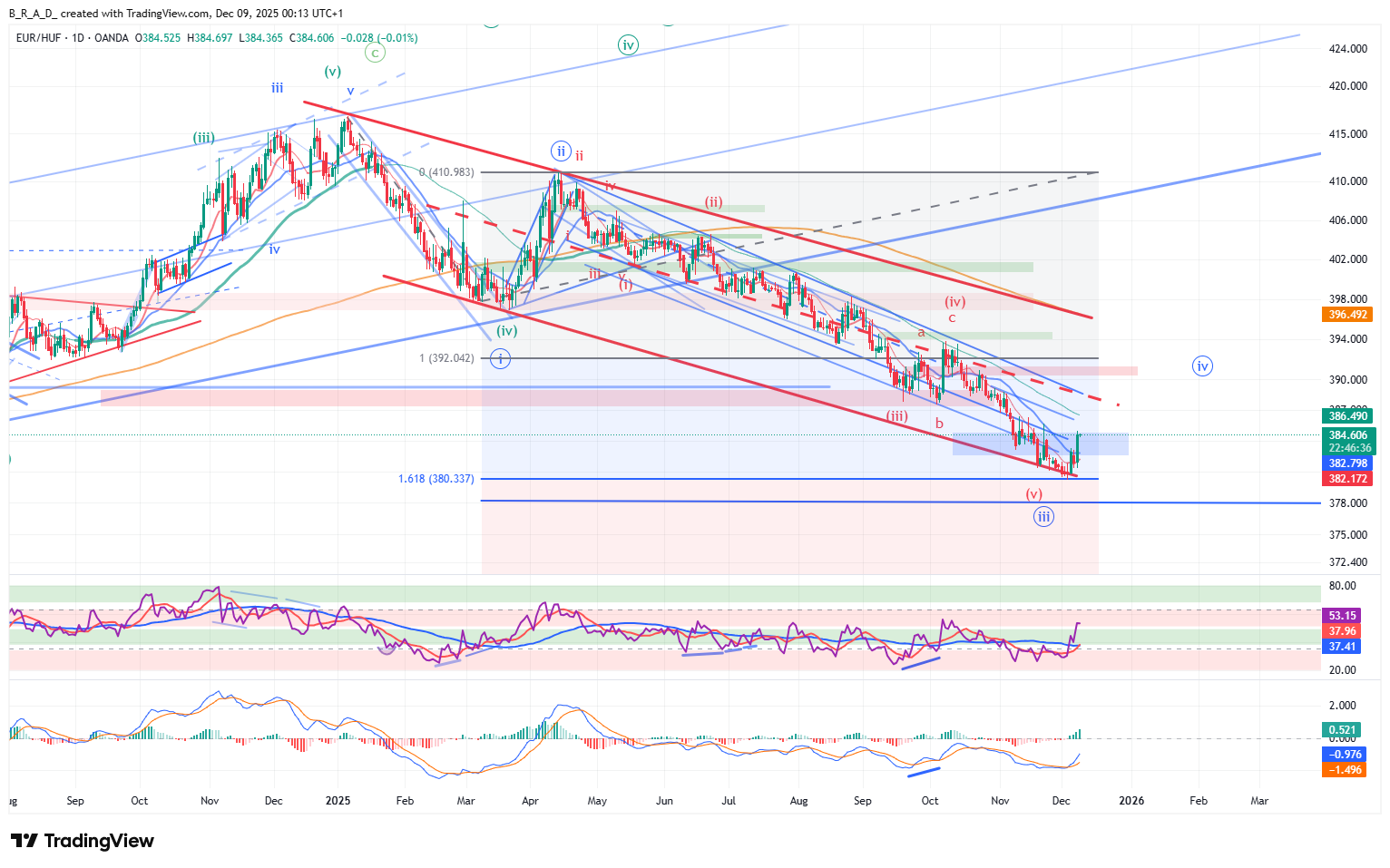The height and width of the screenshot is (868, 1390).
Task: Click the 1 (392.042) Fibonacci label
Action: (445, 358)
